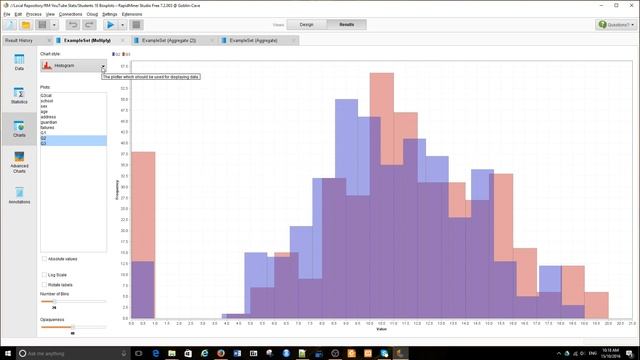Image resolution: width=640 pixels, height=360 pixels.
Task: Open Microsoft Word from the taskbar
Action: pos(237,353)
